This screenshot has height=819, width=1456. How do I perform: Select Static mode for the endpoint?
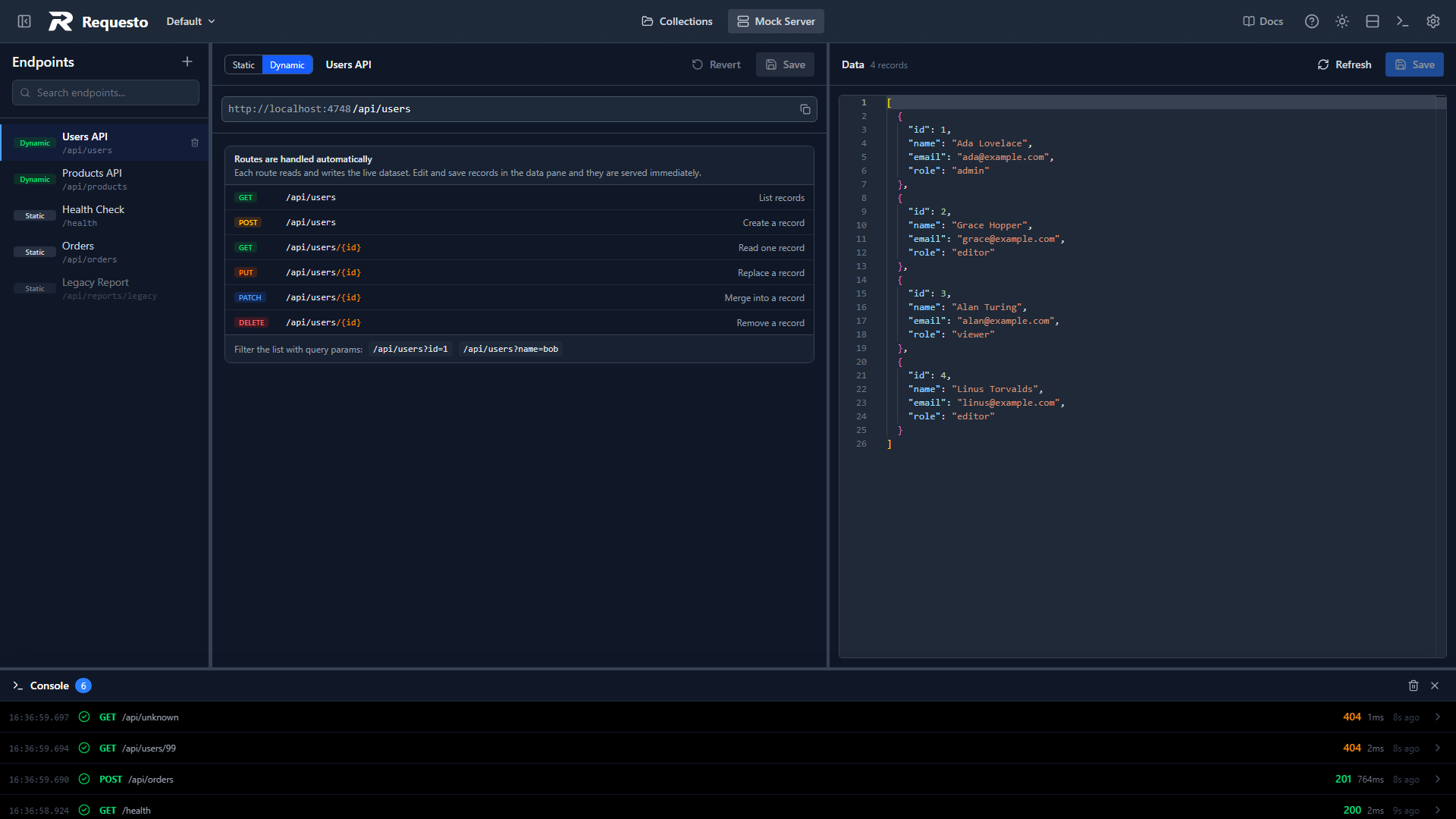[x=243, y=64]
